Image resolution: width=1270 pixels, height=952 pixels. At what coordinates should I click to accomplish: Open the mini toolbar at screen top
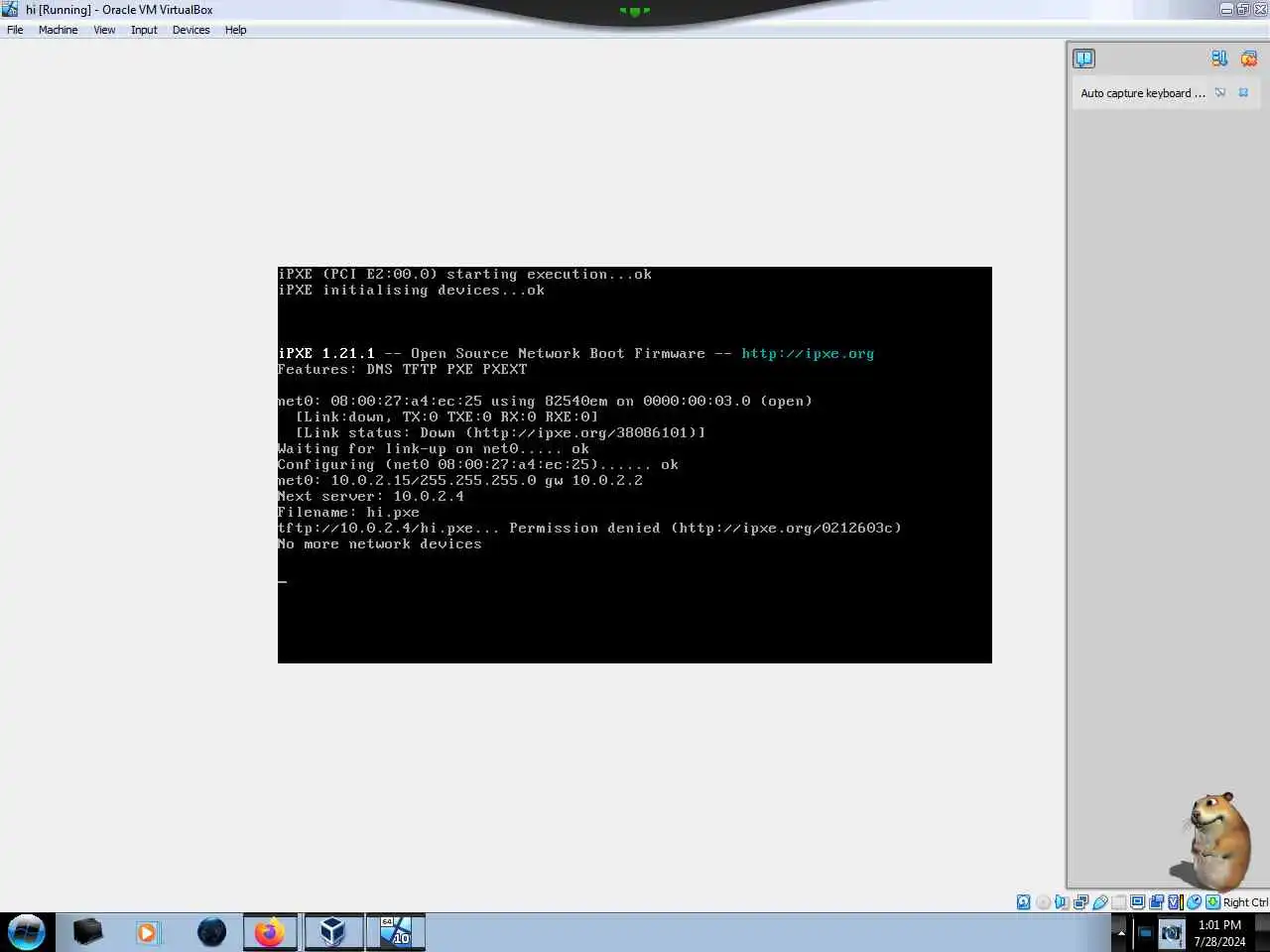[635, 11]
